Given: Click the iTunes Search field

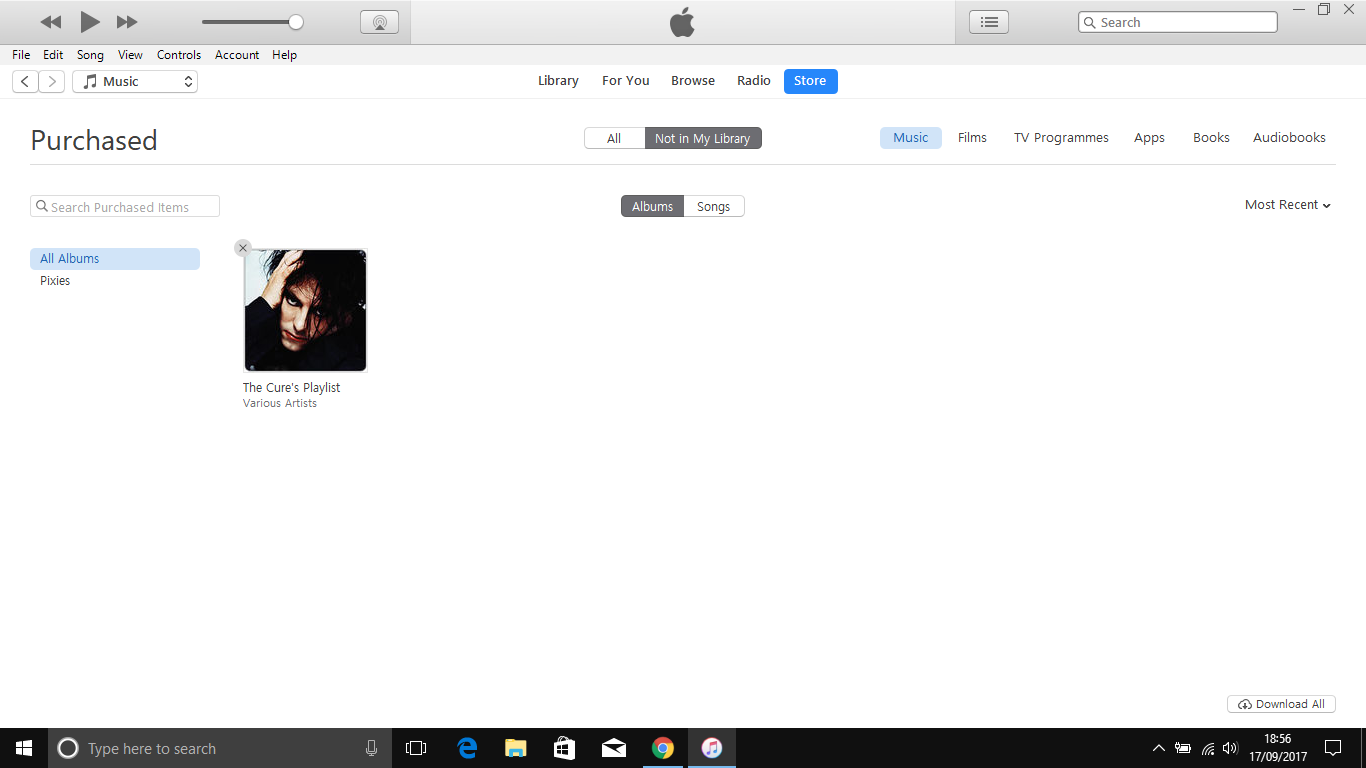Looking at the screenshot, I should pos(1178,22).
